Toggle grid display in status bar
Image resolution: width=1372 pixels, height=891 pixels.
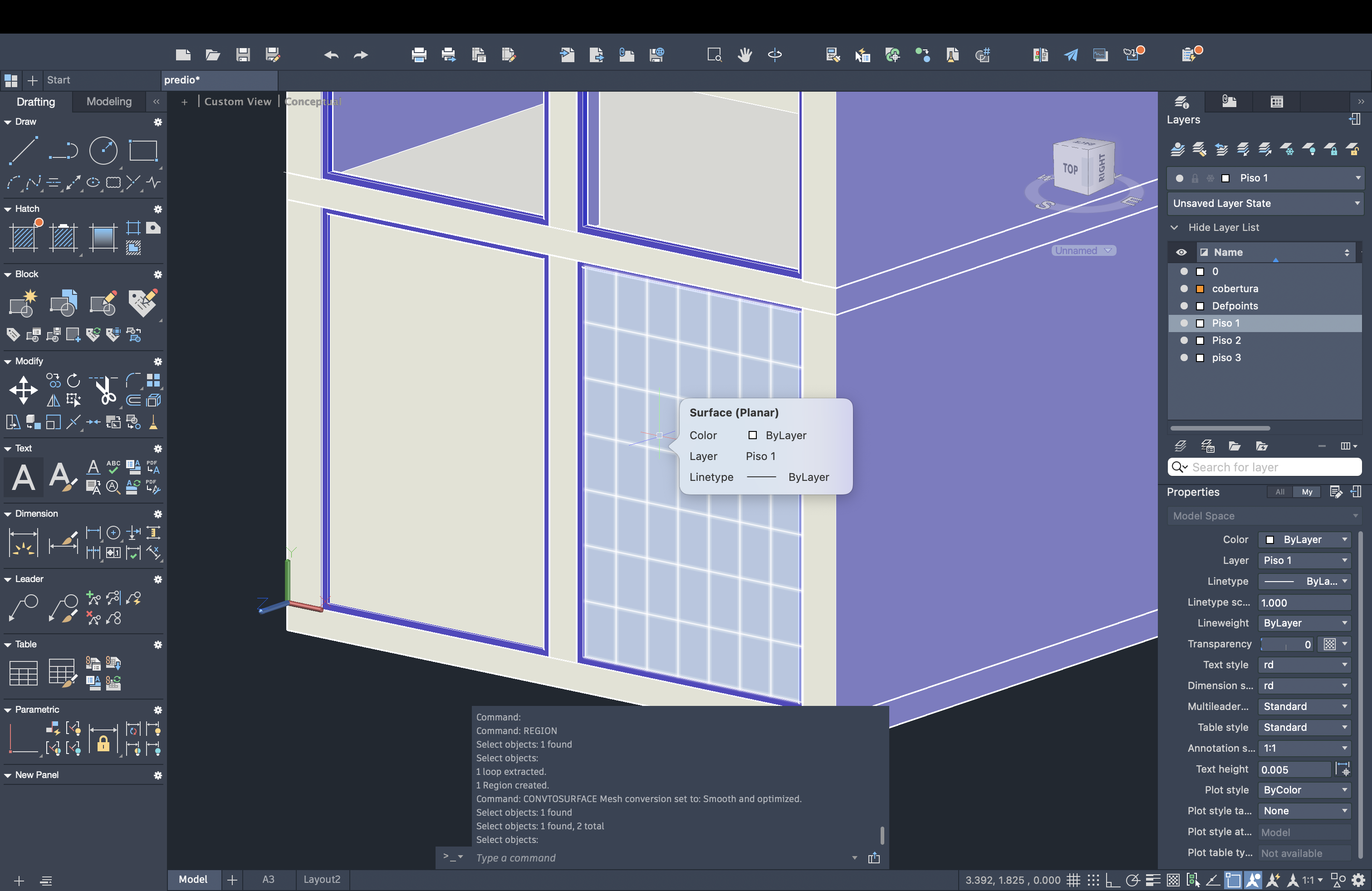coord(1073,880)
